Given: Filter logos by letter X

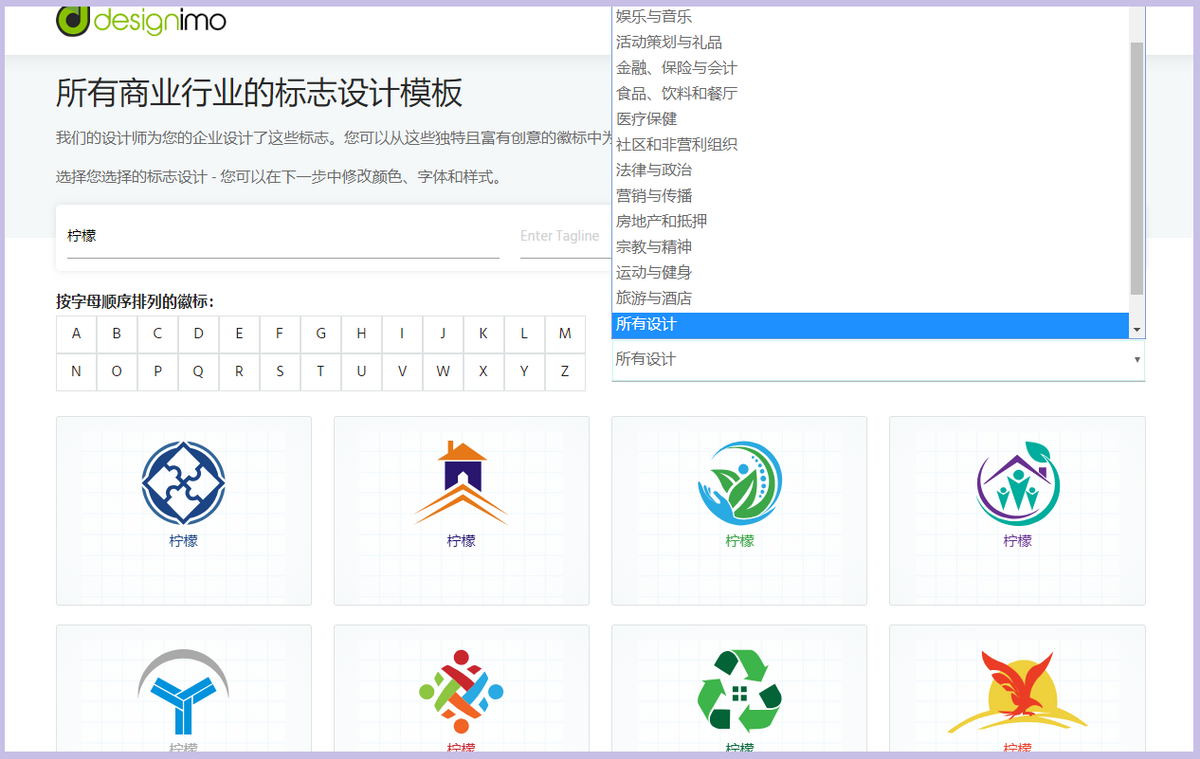Looking at the screenshot, I should click(484, 372).
